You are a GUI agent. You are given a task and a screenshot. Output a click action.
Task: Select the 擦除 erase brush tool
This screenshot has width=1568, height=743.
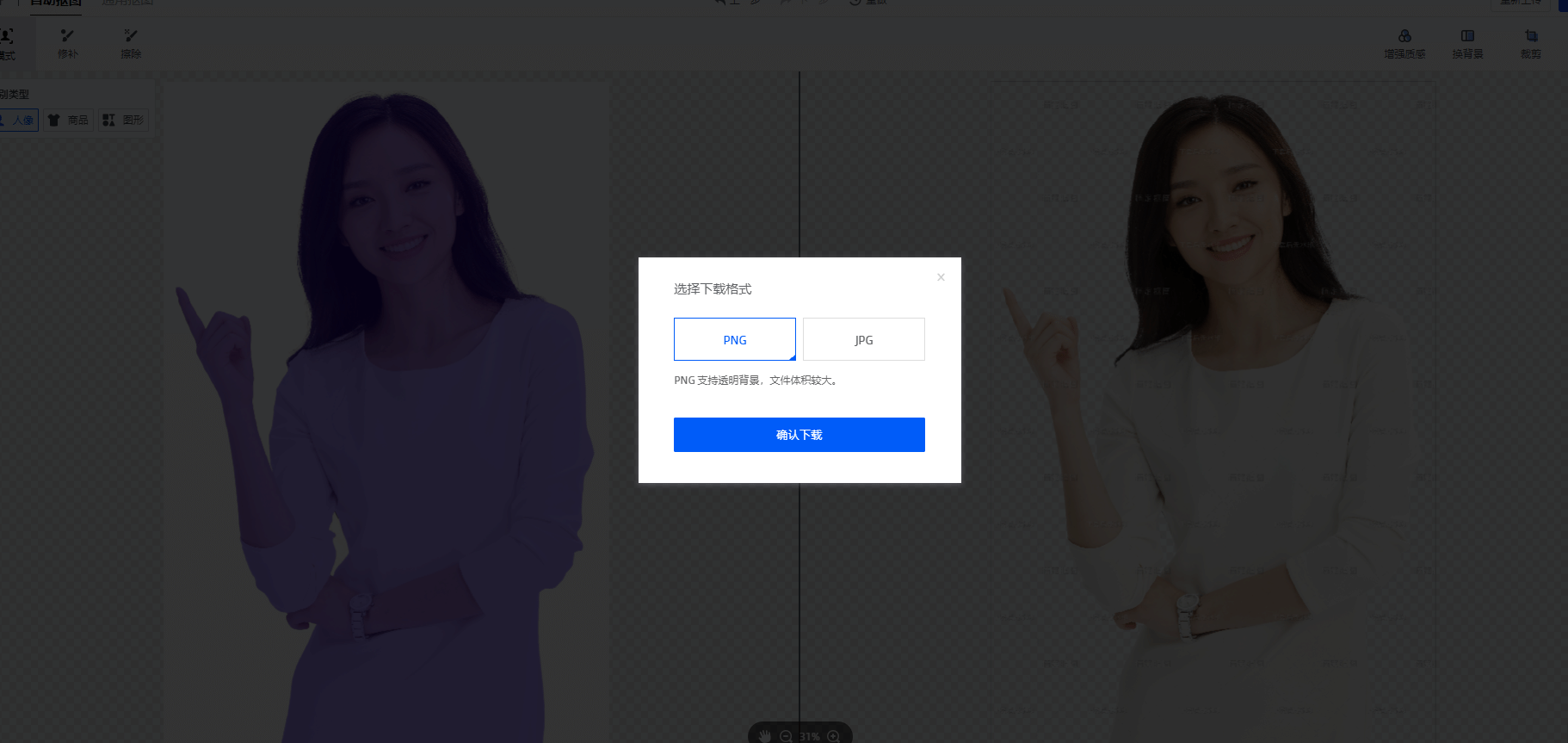coord(131,43)
